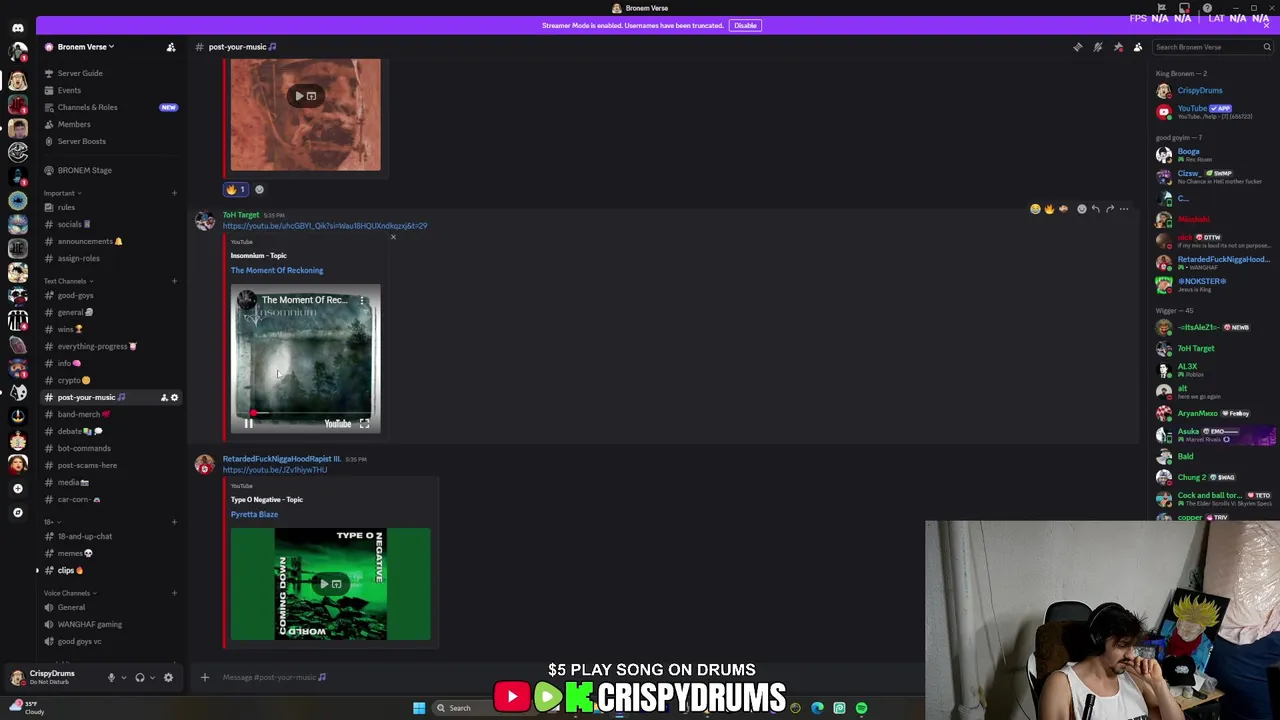The image size is (1280, 720).
Task: Create channel in Text Channels plus
Action: point(174,281)
